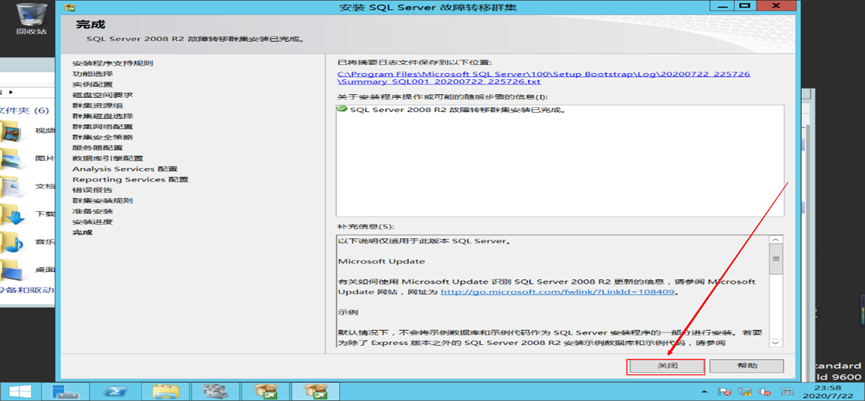
Task: Click the 服务器配置 step
Action: (97, 148)
